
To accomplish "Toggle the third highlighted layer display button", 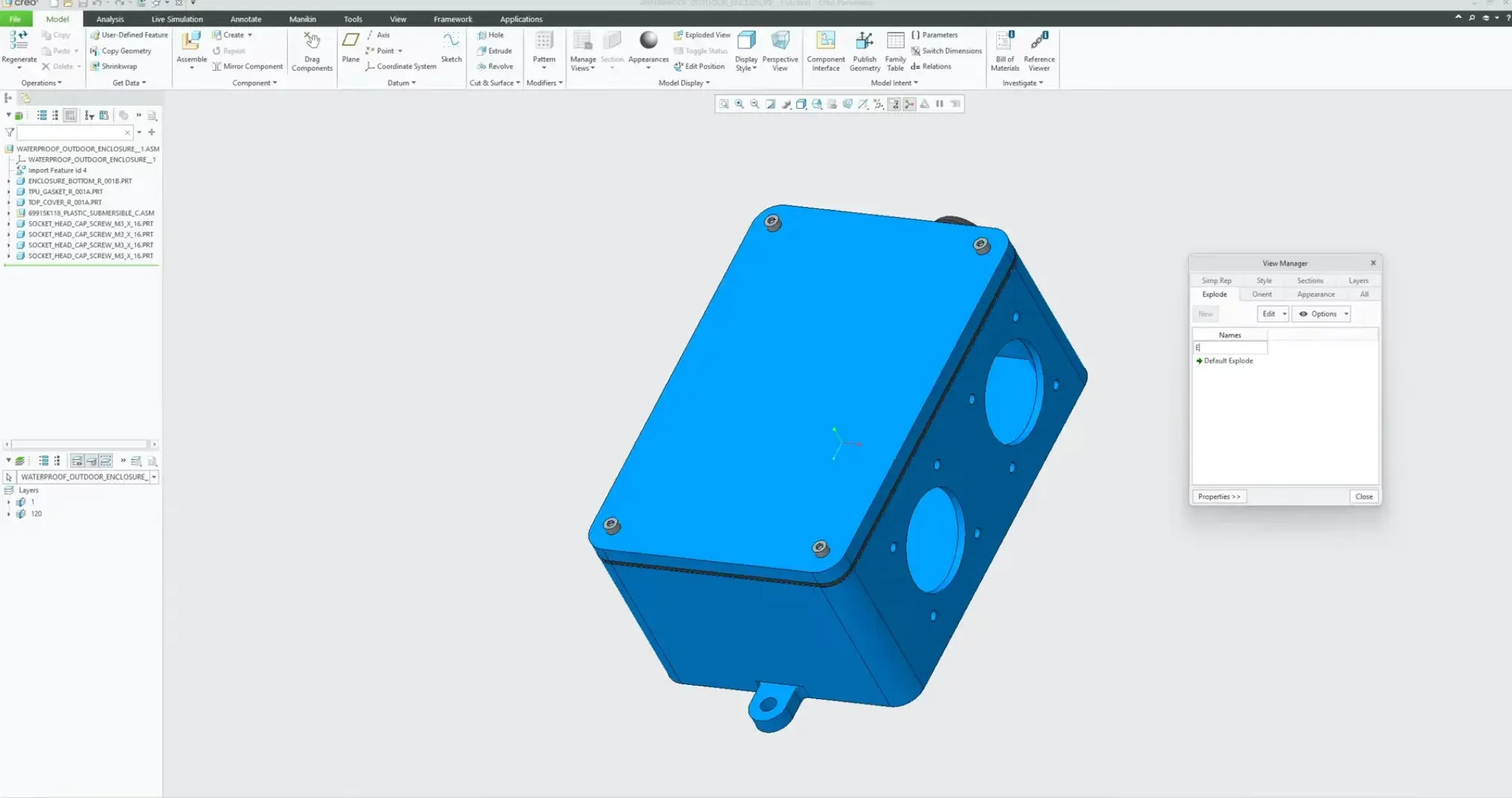I will pyautogui.click(x=106, y=461).
